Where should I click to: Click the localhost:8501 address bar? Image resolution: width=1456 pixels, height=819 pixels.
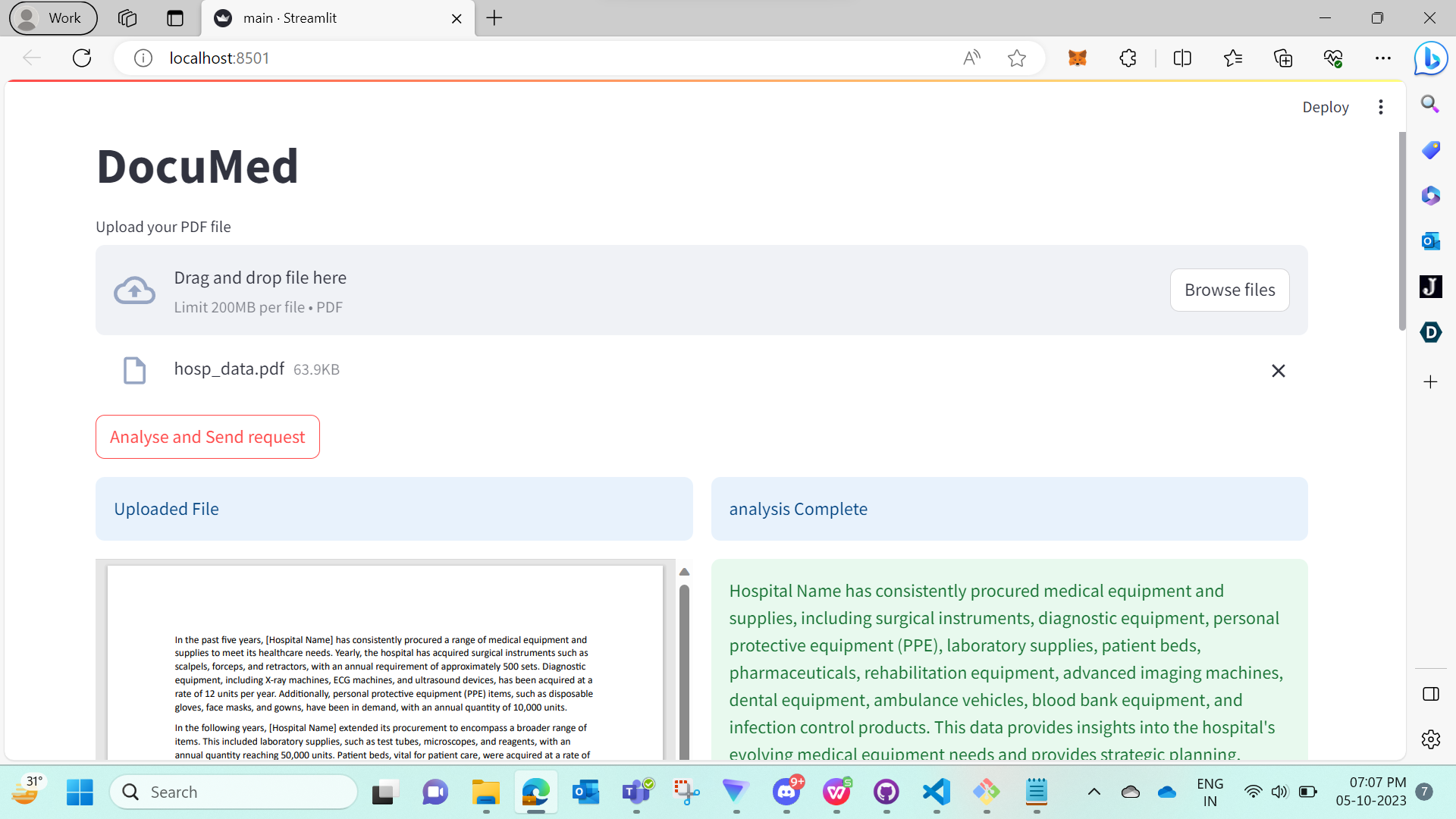point(531,58)
